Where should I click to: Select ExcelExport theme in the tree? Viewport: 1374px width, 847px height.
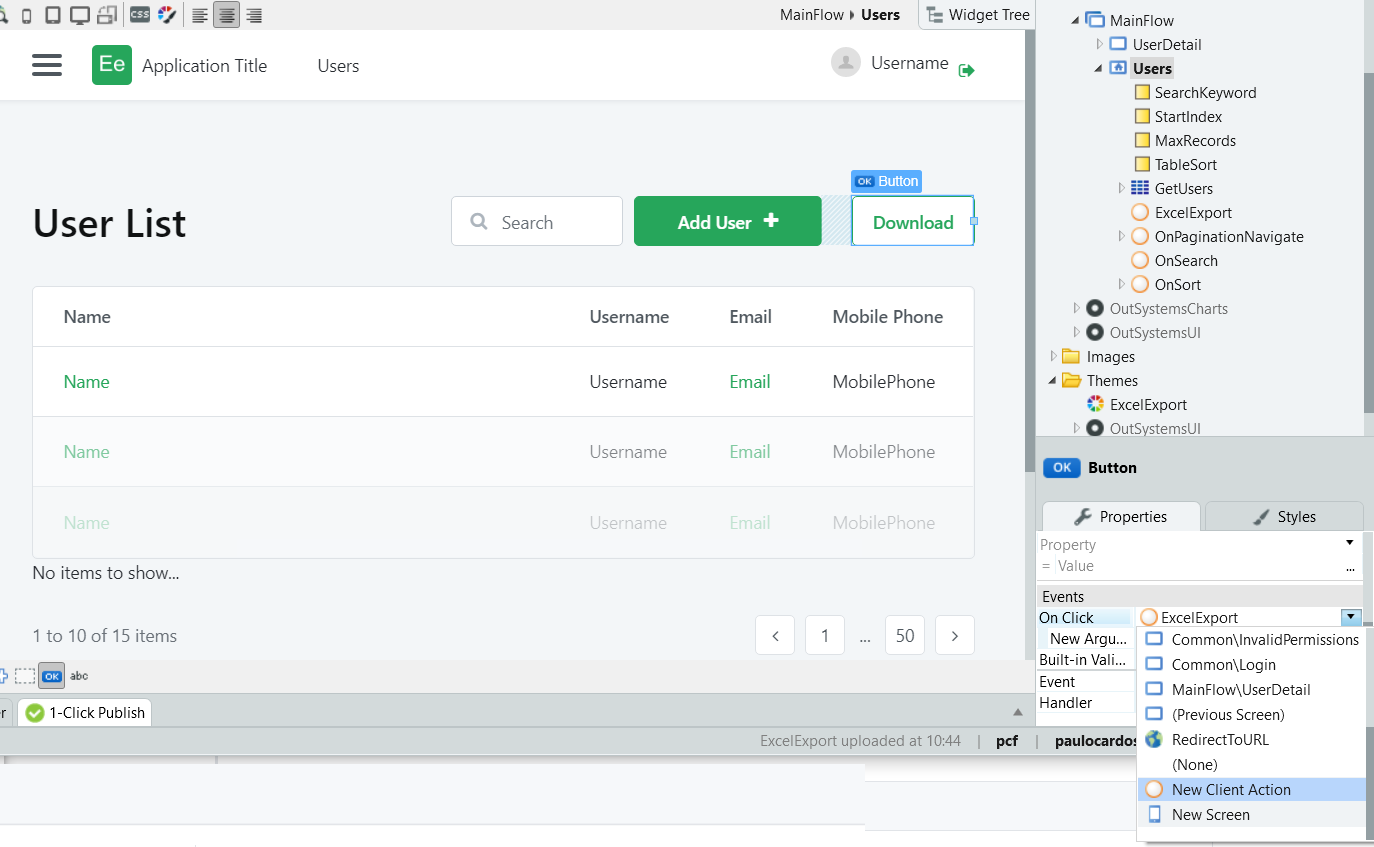tap(1148, 405)
